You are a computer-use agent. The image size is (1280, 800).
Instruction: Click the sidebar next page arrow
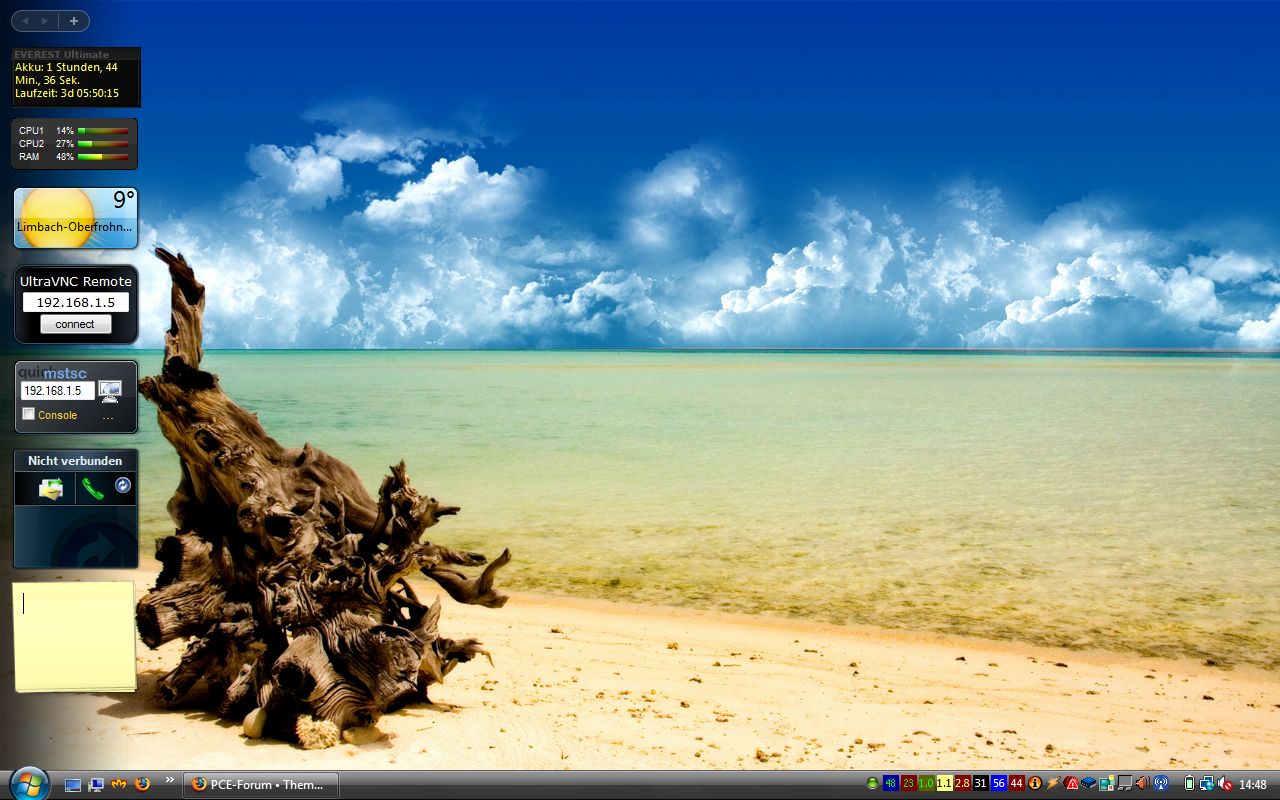pos(44,21)
